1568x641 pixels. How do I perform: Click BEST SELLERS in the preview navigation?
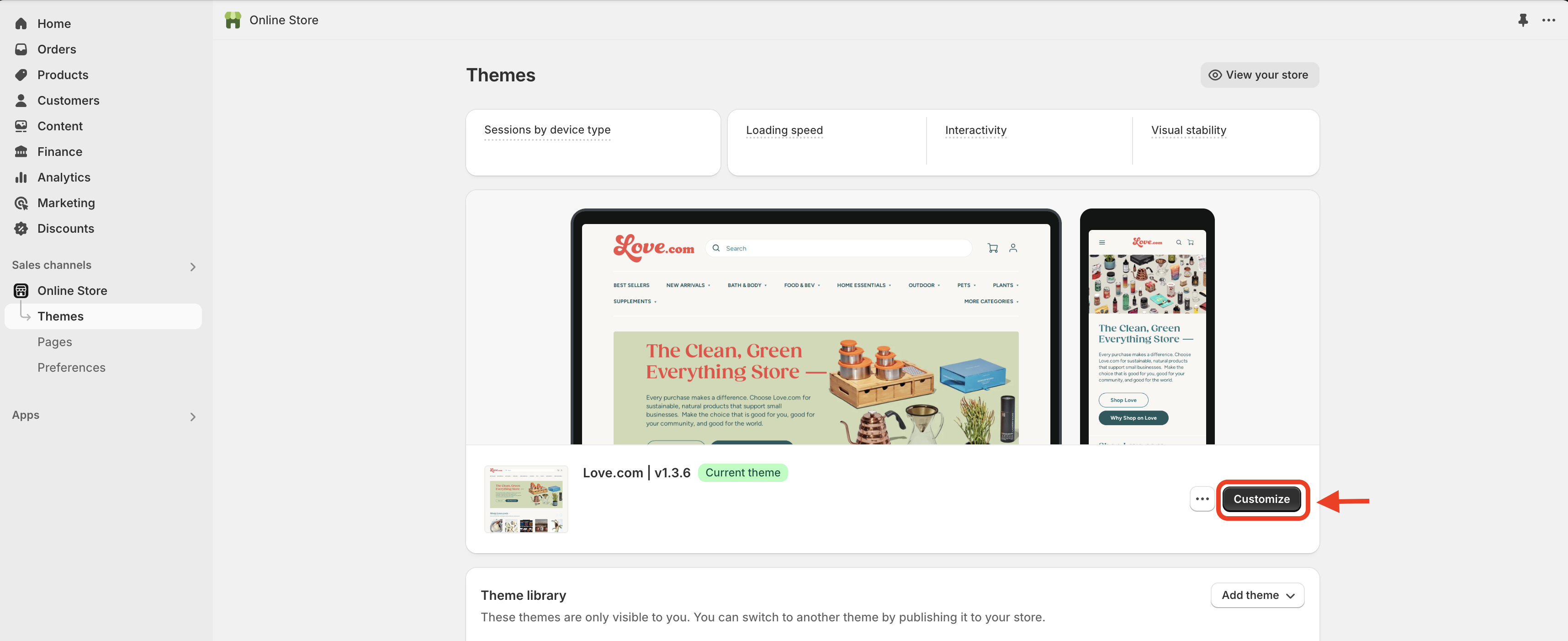pos(631,285)
